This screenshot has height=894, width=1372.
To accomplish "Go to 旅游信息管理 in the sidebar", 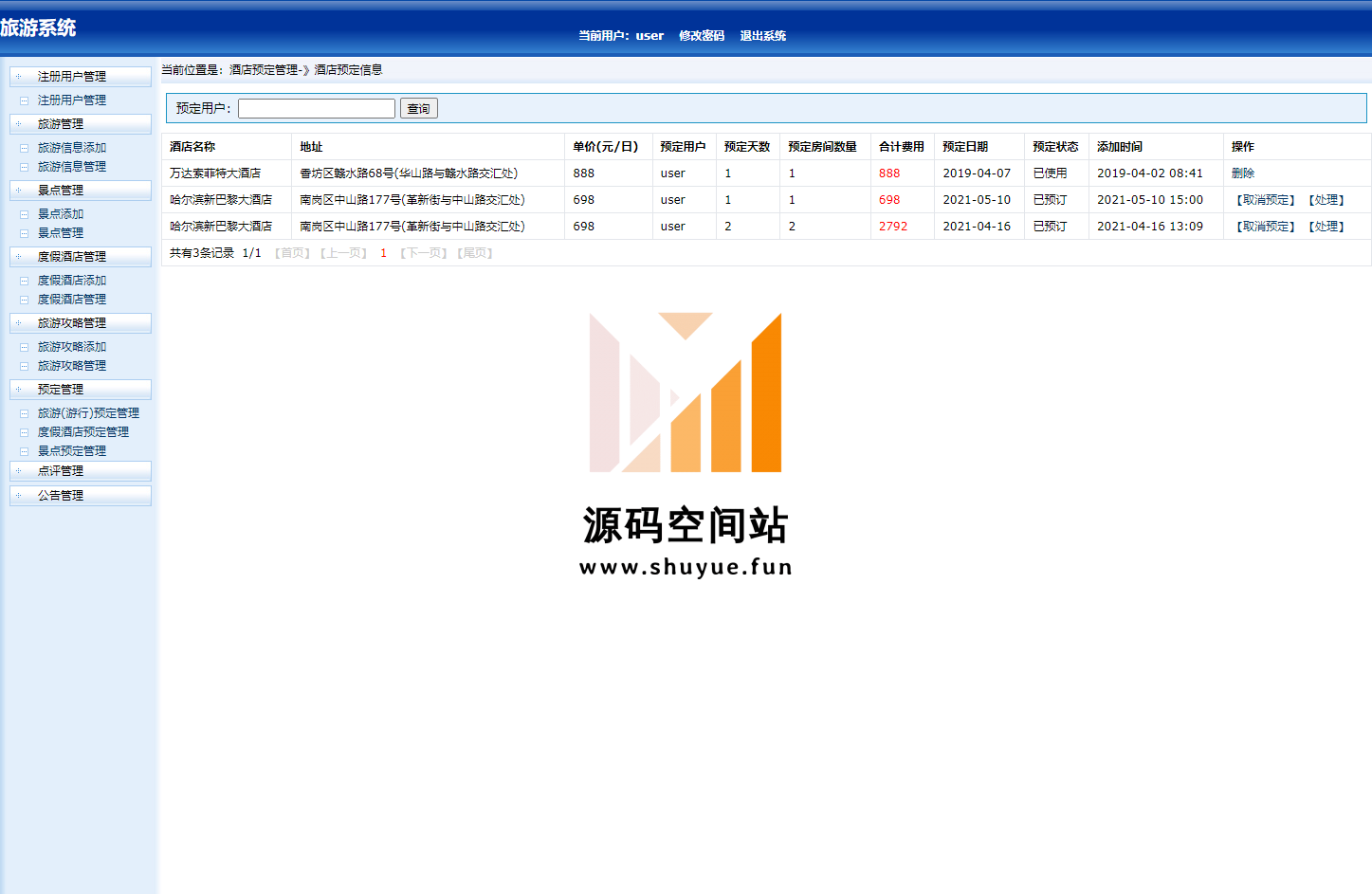I will (72, 167).
